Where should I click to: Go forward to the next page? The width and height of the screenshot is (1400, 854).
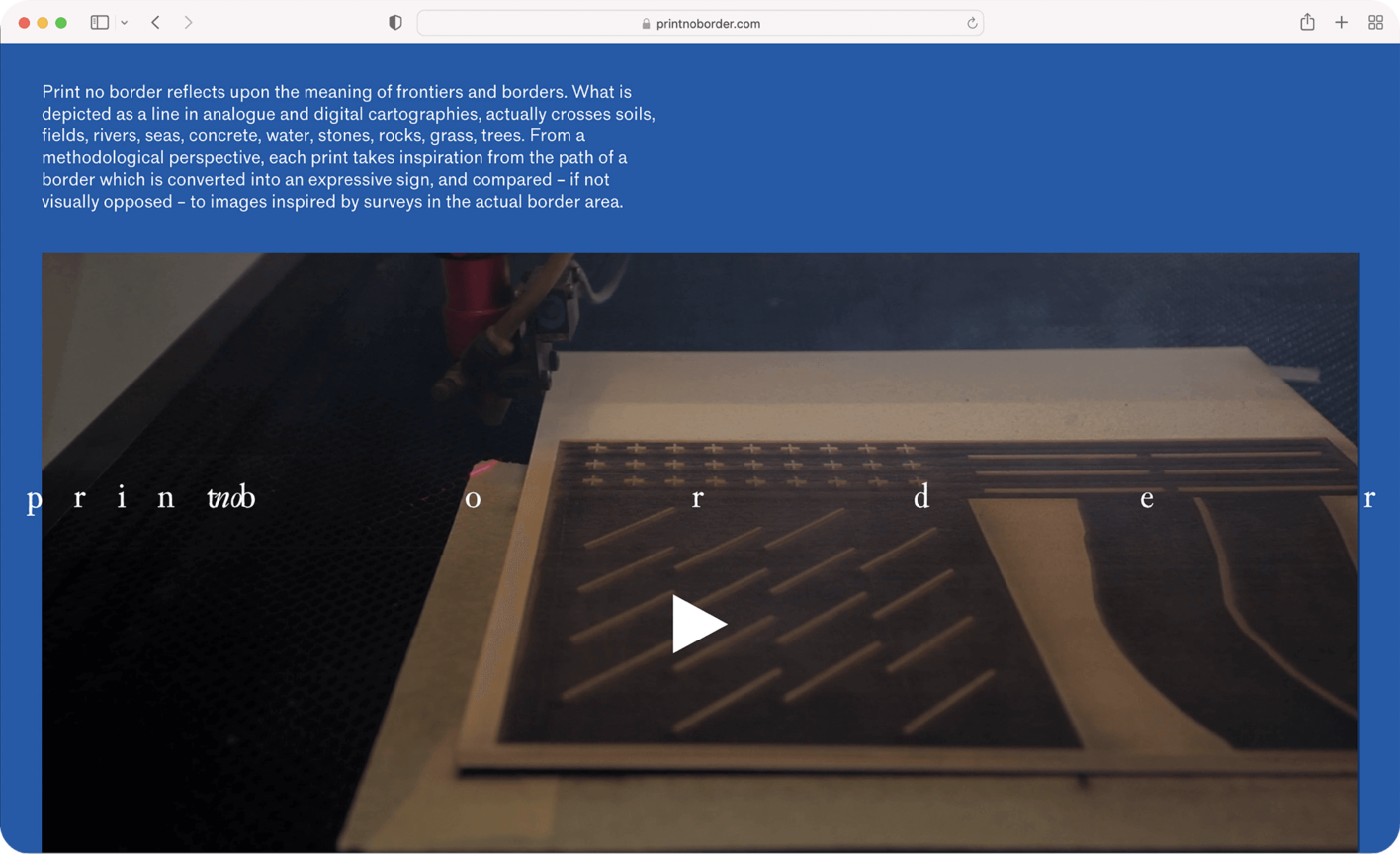(188, 23)
